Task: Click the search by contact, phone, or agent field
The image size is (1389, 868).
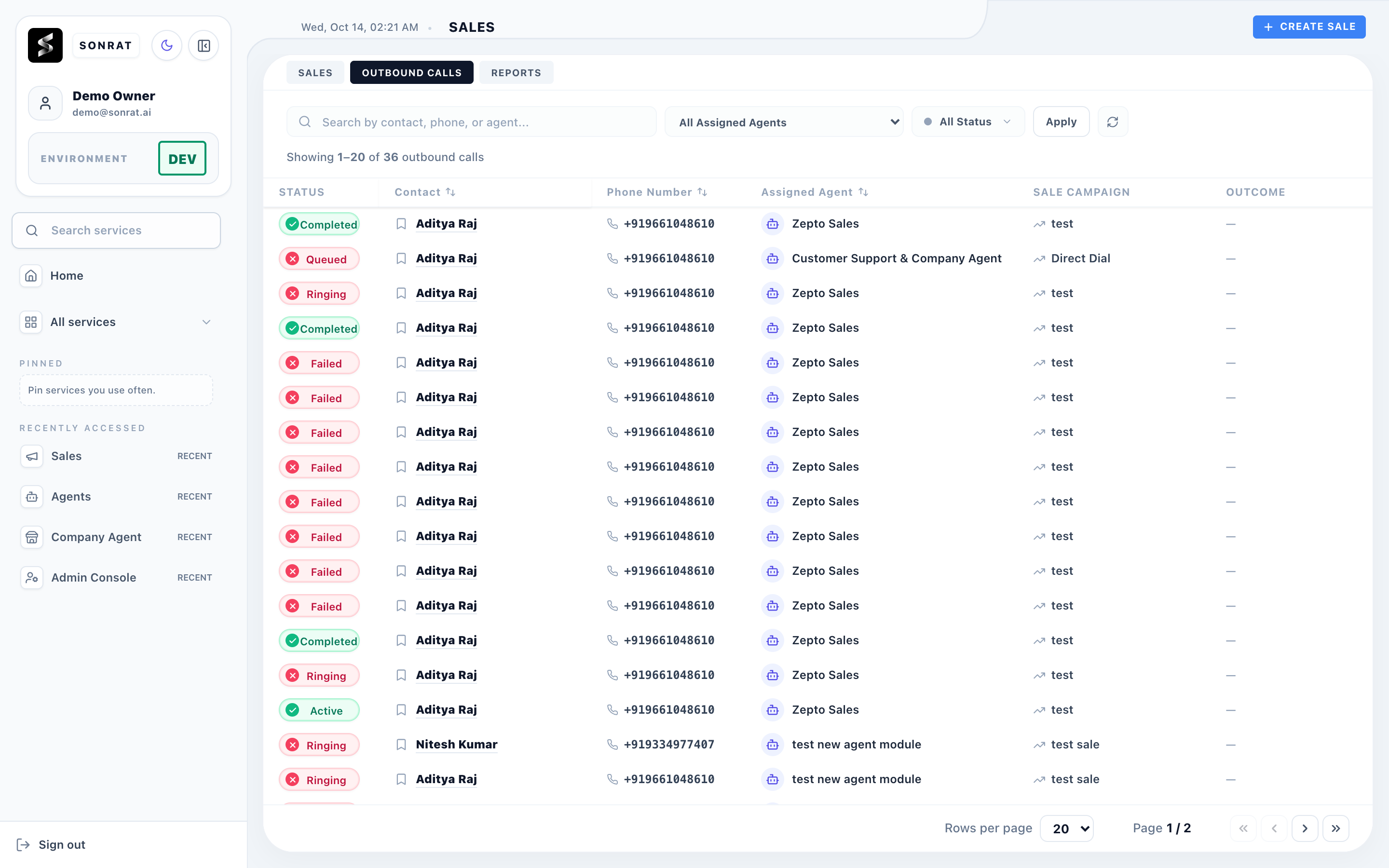Action: (x=471, y=122)
